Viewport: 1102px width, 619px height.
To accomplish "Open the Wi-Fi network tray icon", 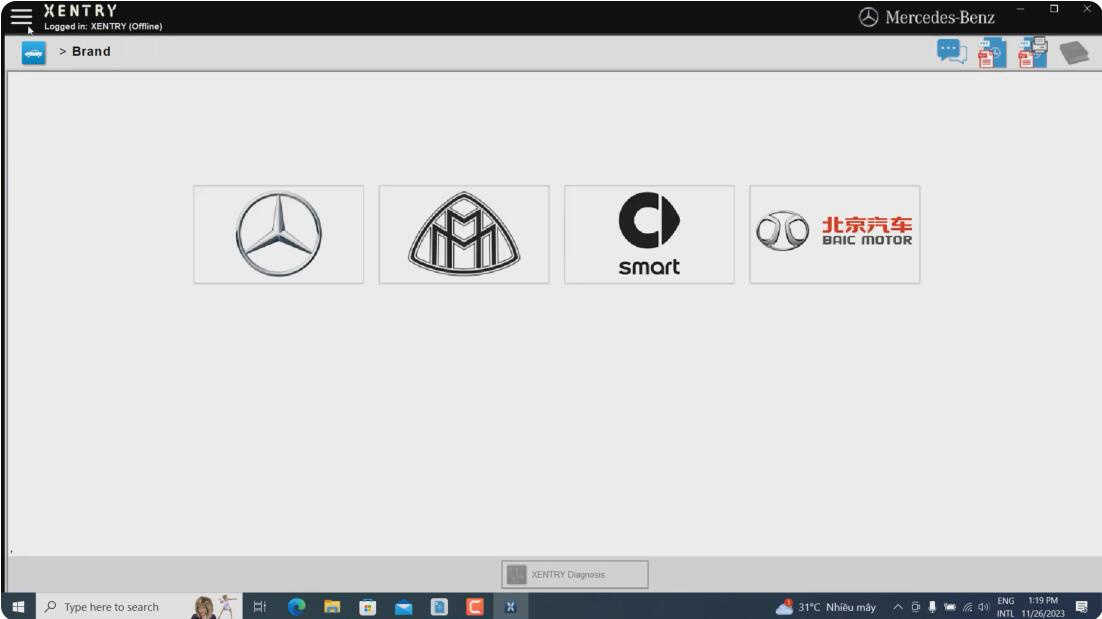I will [x=968, y=607].
